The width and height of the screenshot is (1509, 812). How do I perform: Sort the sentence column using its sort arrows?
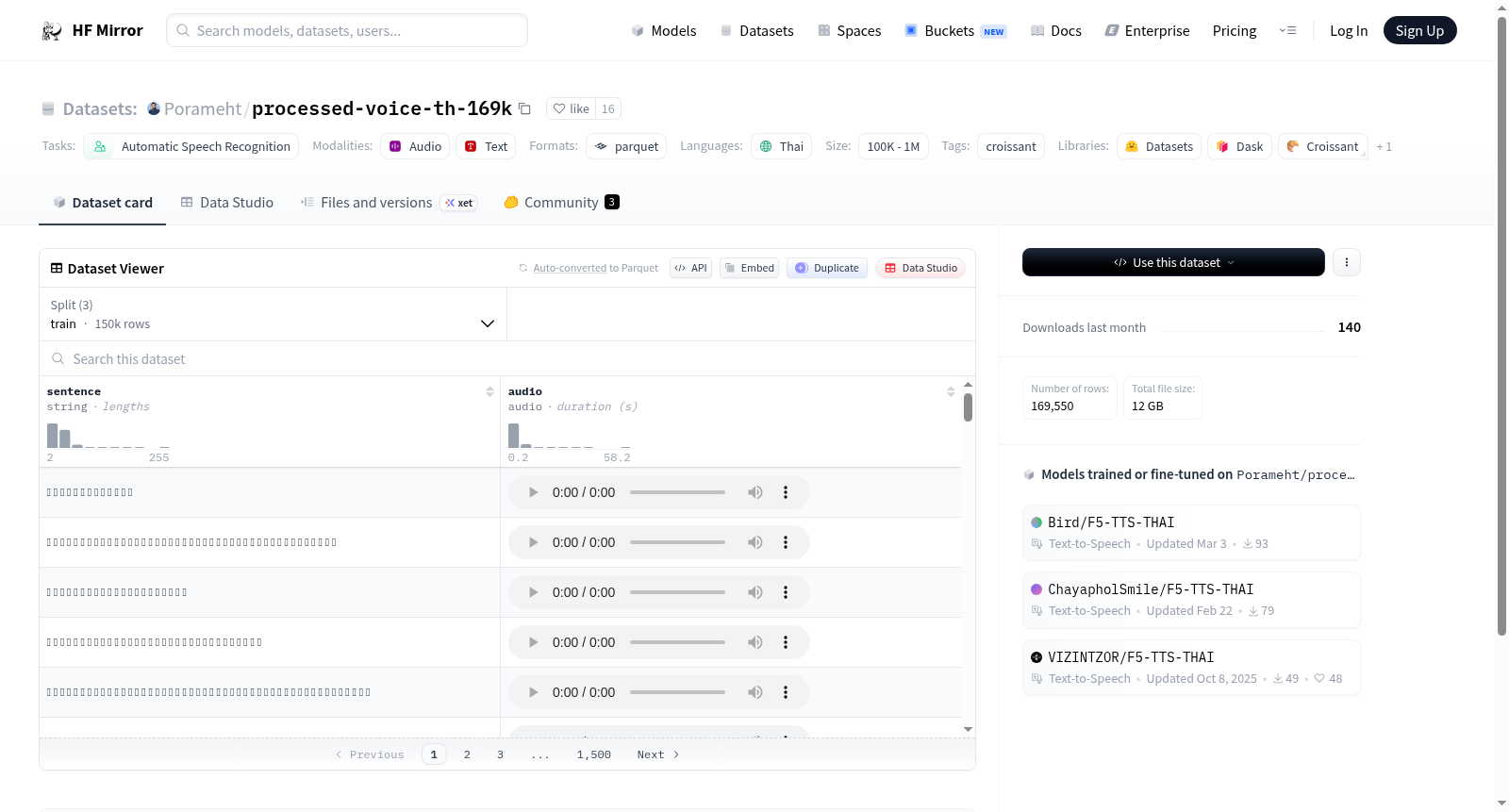coord(489,391)
